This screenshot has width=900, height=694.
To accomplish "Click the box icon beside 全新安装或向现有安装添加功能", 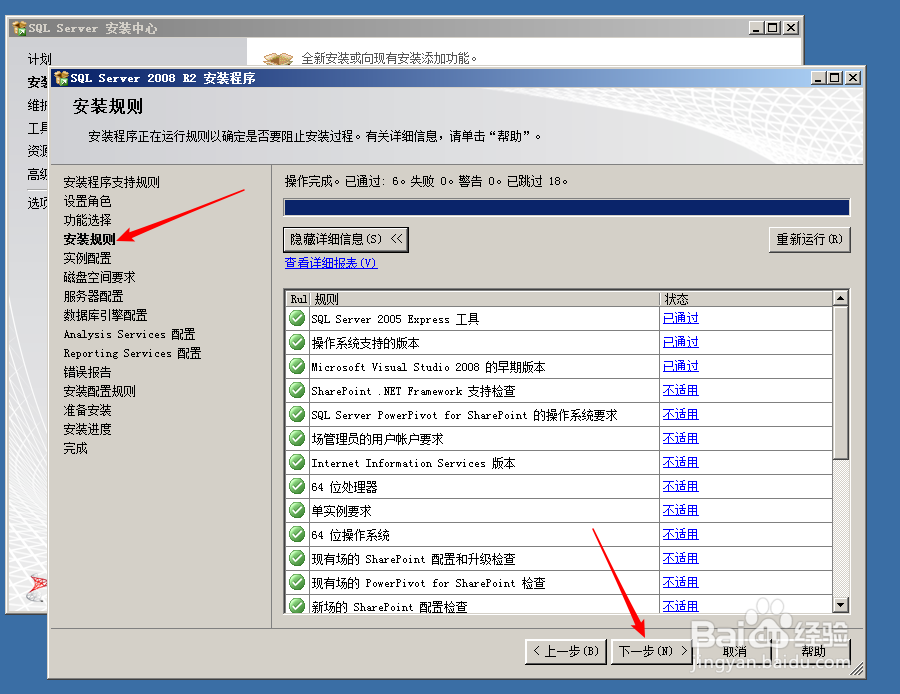I will 278,58.
